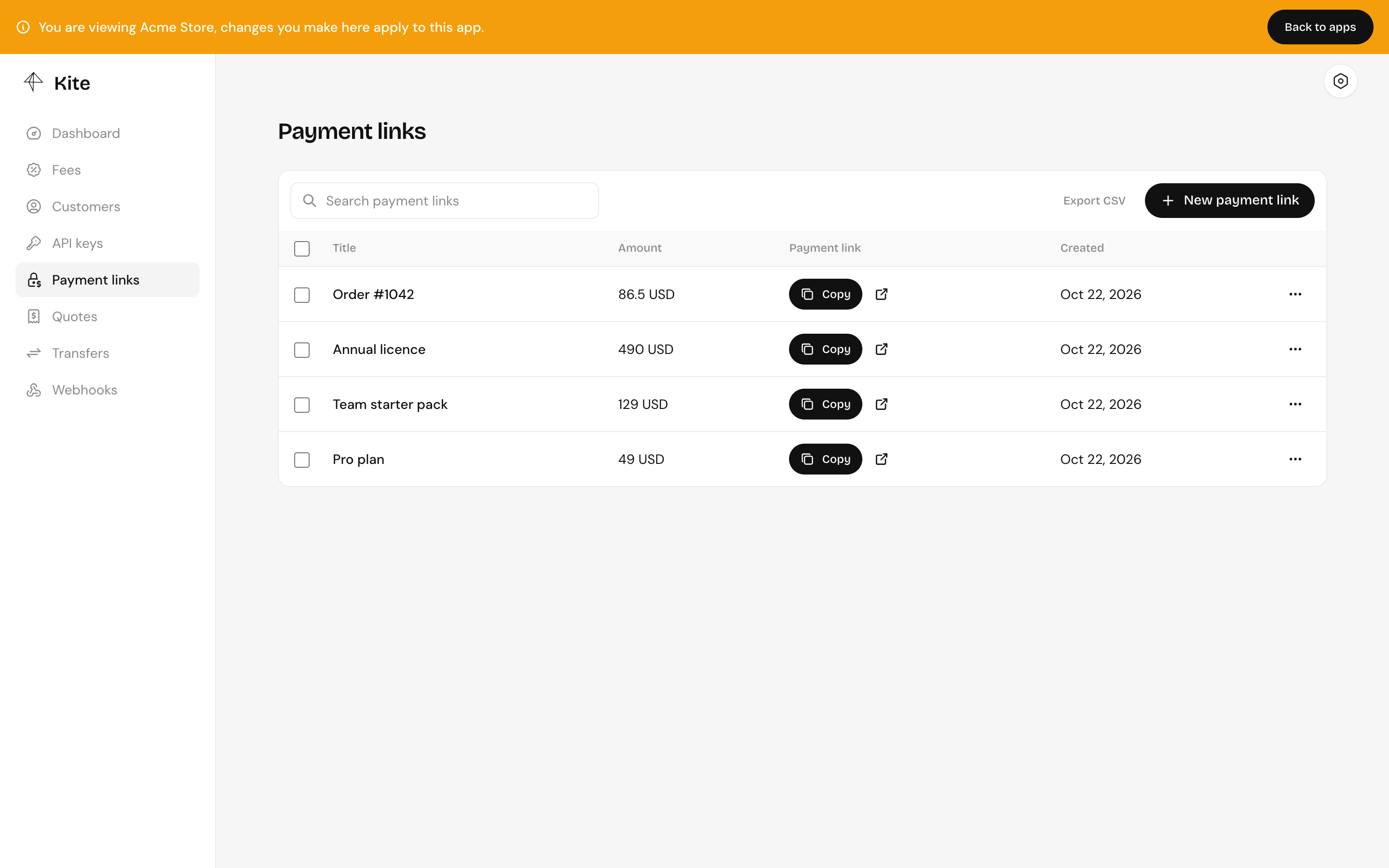Click the Payment link column header
The height and width of the screenshot is (868, 1389).
(x=825, y=248)
